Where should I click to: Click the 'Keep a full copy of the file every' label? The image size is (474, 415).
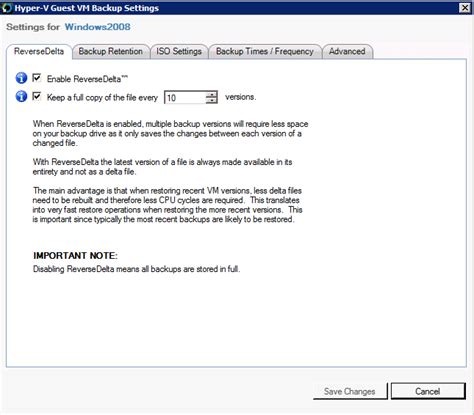(x=102, y=97)
